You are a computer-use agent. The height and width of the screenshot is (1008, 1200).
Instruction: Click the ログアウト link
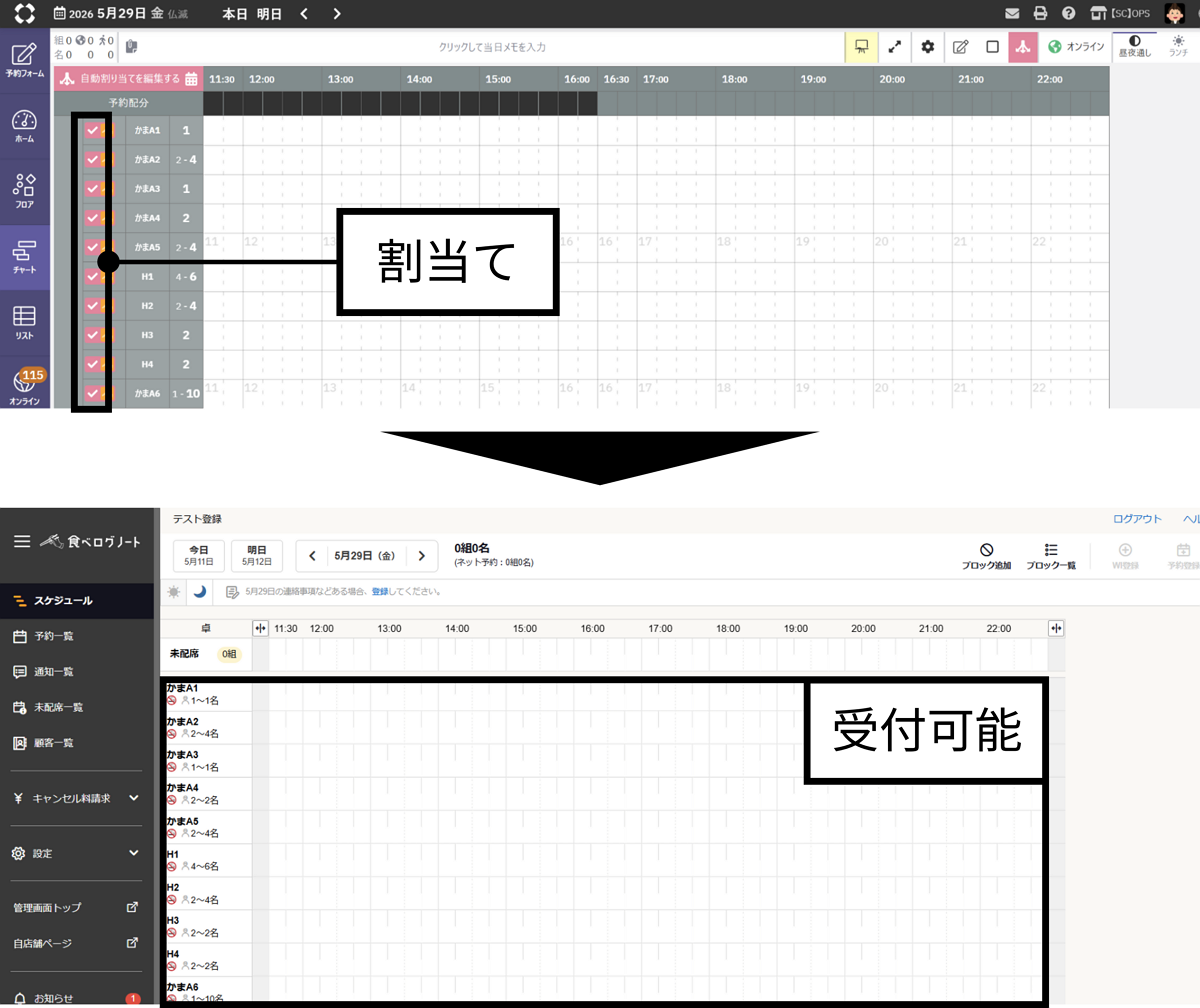(x=1138, y=519)
